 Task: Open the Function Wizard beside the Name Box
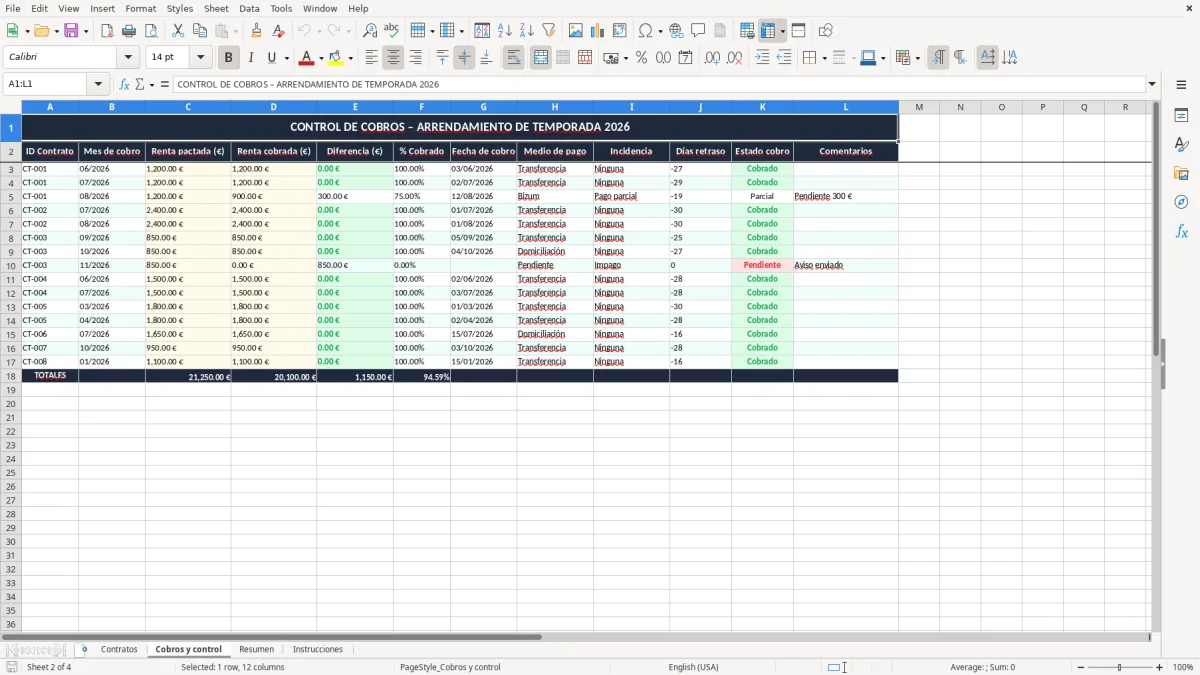click(x=125, y=84)
